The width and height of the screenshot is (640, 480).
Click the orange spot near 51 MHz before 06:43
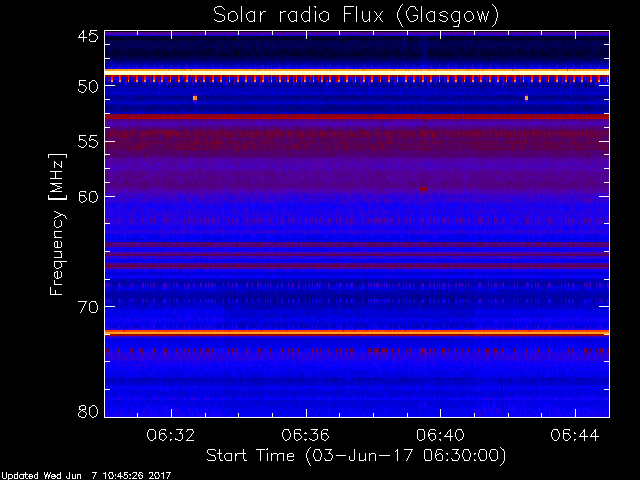coord(527,98)
